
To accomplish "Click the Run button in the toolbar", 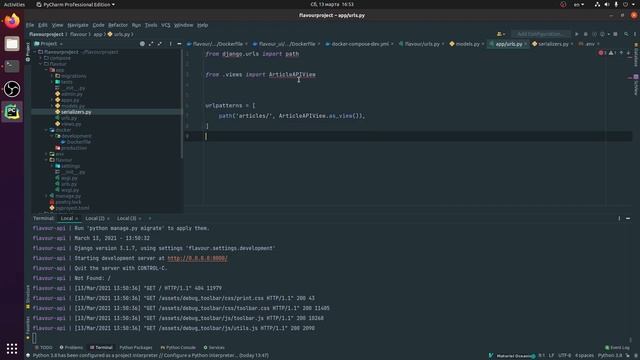I will pyautogui.click(x=577, y=34).
